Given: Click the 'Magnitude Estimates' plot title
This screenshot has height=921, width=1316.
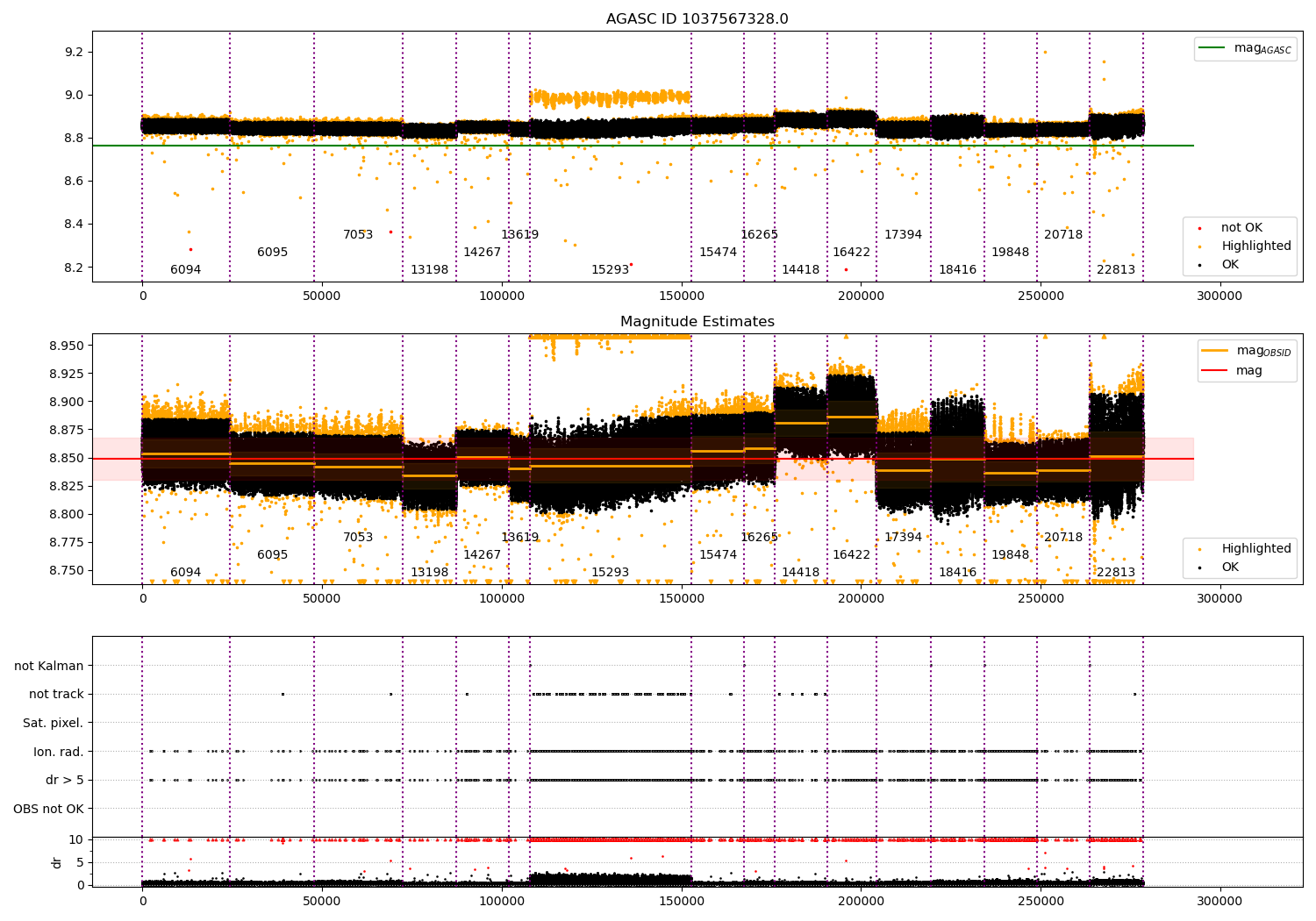Looking at the screenshot, I should tap(697, 322).
